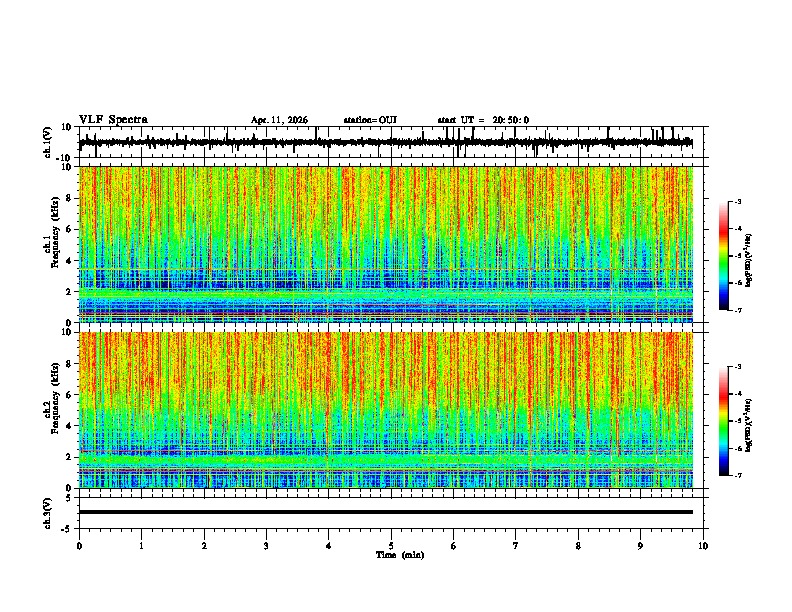Select the "station=OUI" header text
The width and height of the screenshot is (792, 612).
[x=370, y=120]
